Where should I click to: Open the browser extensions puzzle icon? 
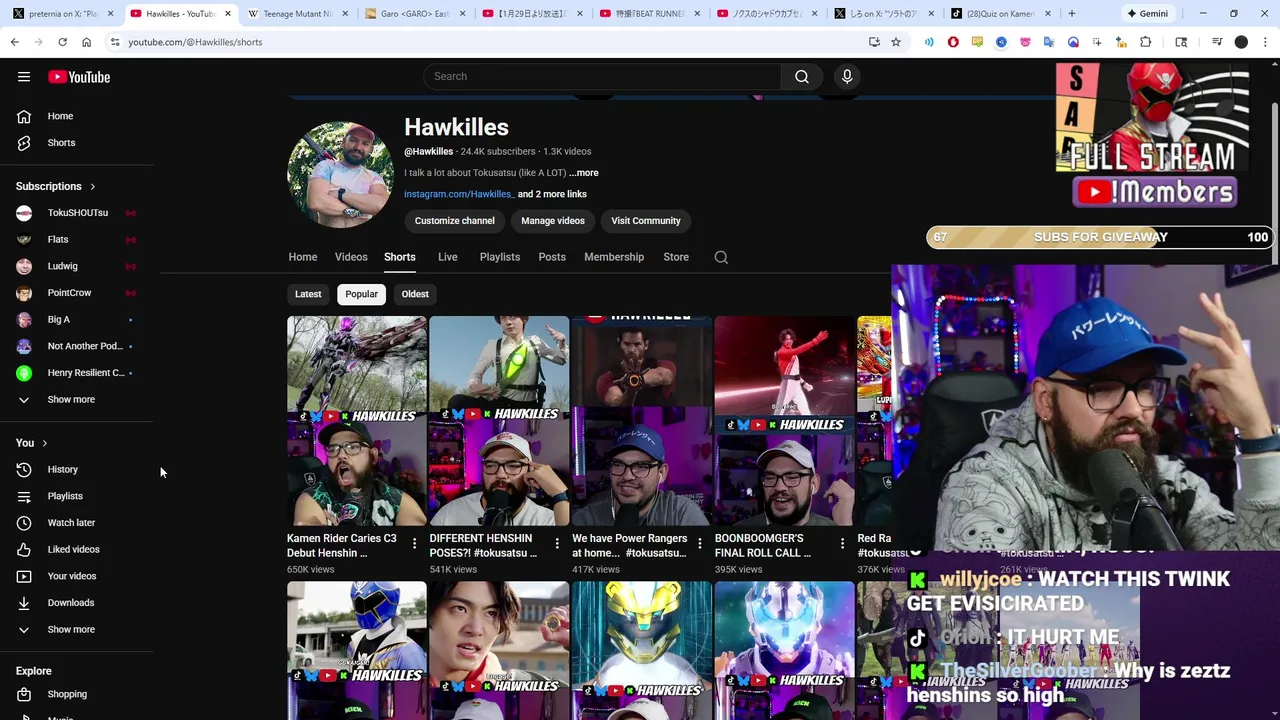pyautogui.click(x=1146, y=42)
